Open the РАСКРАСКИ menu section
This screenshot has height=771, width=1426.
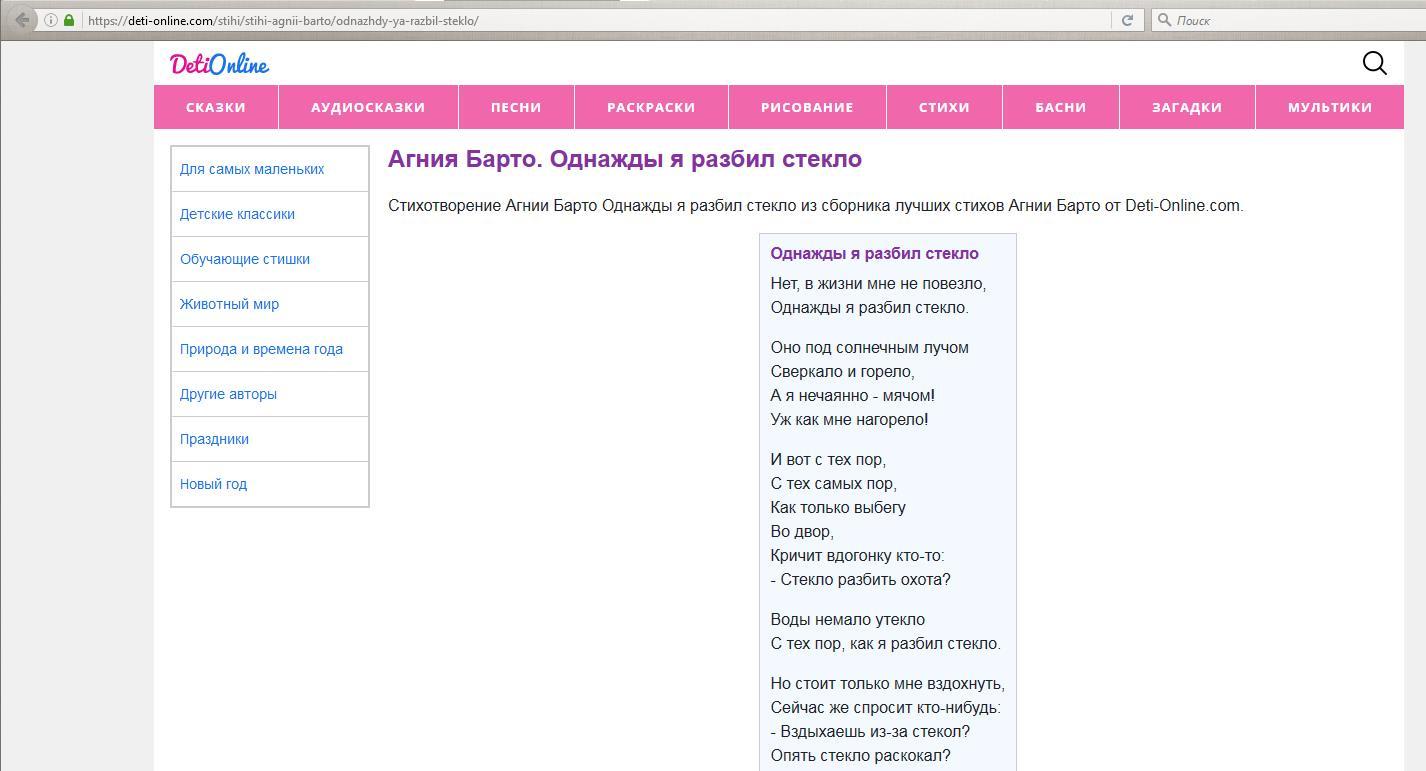tap(651, 107)
